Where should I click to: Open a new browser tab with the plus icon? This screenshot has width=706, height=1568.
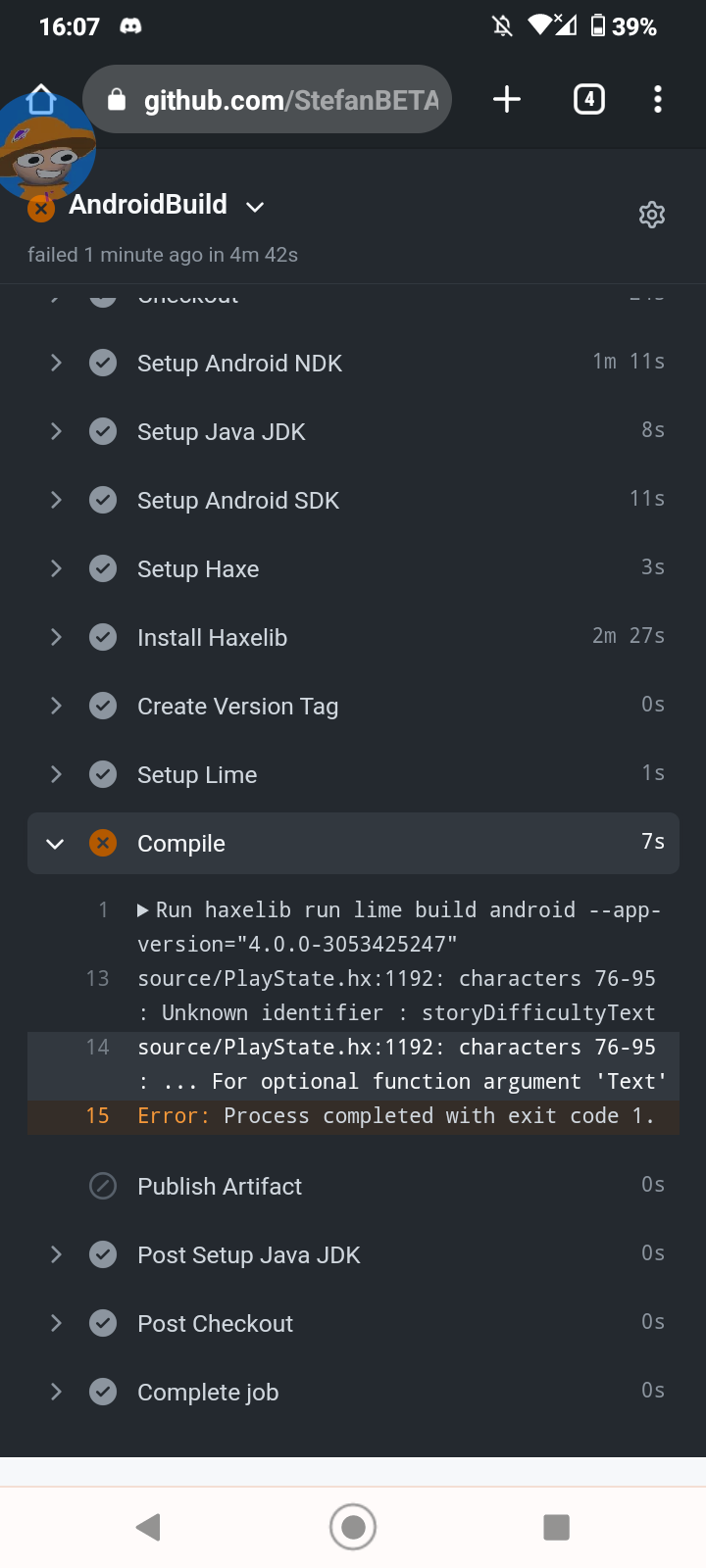click(506, 98)
